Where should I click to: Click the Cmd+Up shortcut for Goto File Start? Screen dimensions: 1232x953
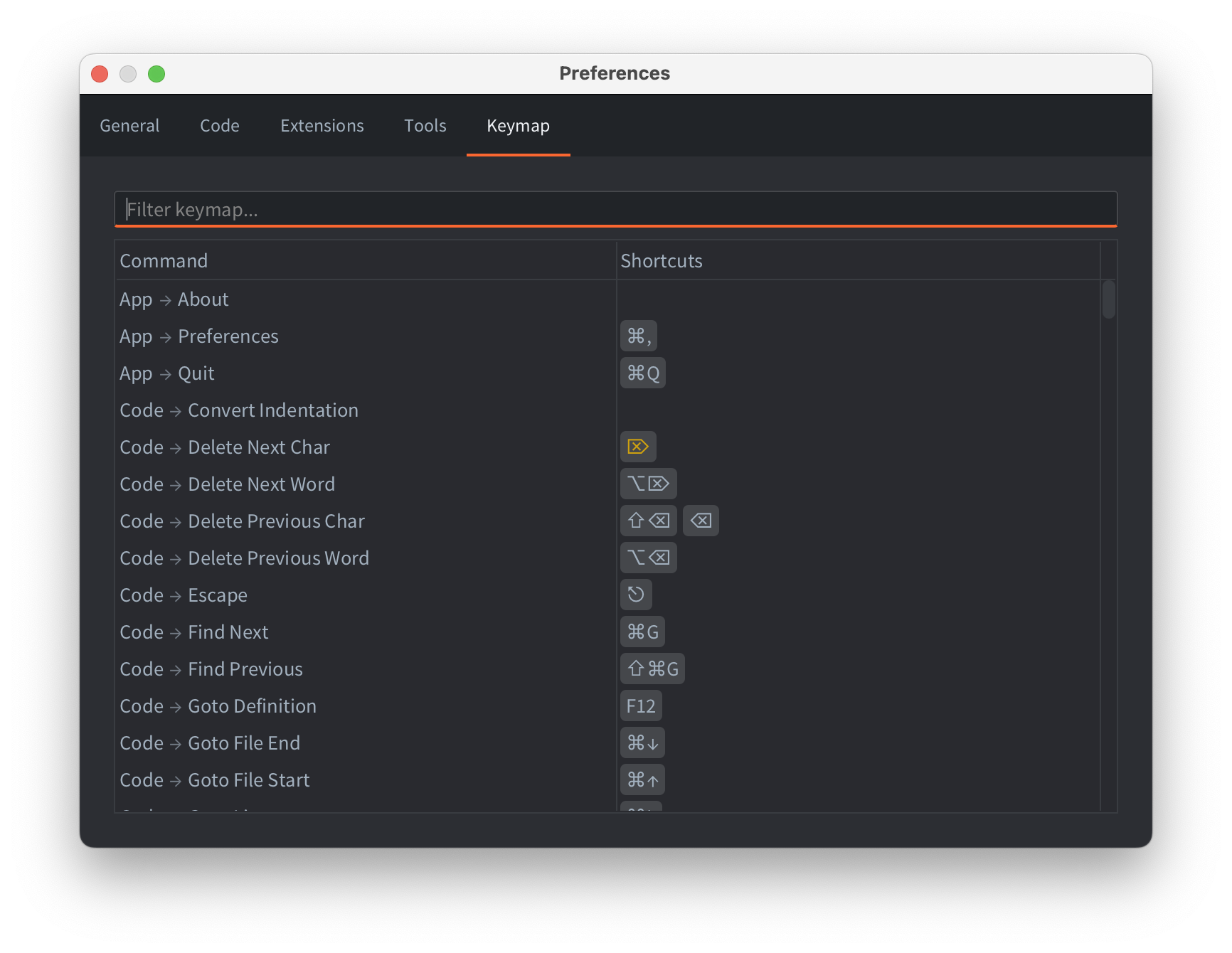[642, 779]
